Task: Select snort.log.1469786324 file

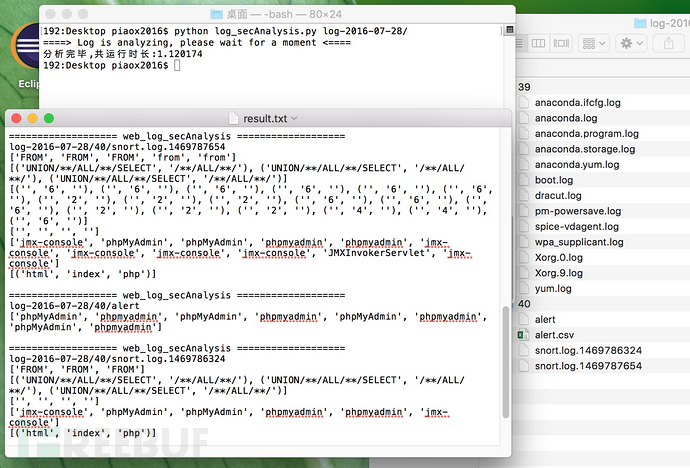Action: (588, 350)
